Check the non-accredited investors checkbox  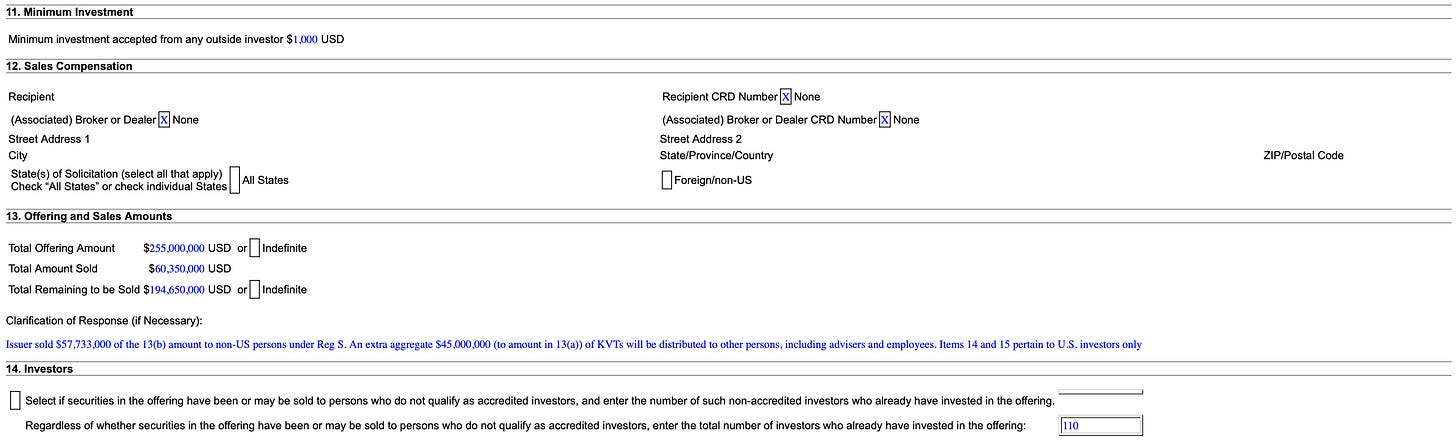15,400
